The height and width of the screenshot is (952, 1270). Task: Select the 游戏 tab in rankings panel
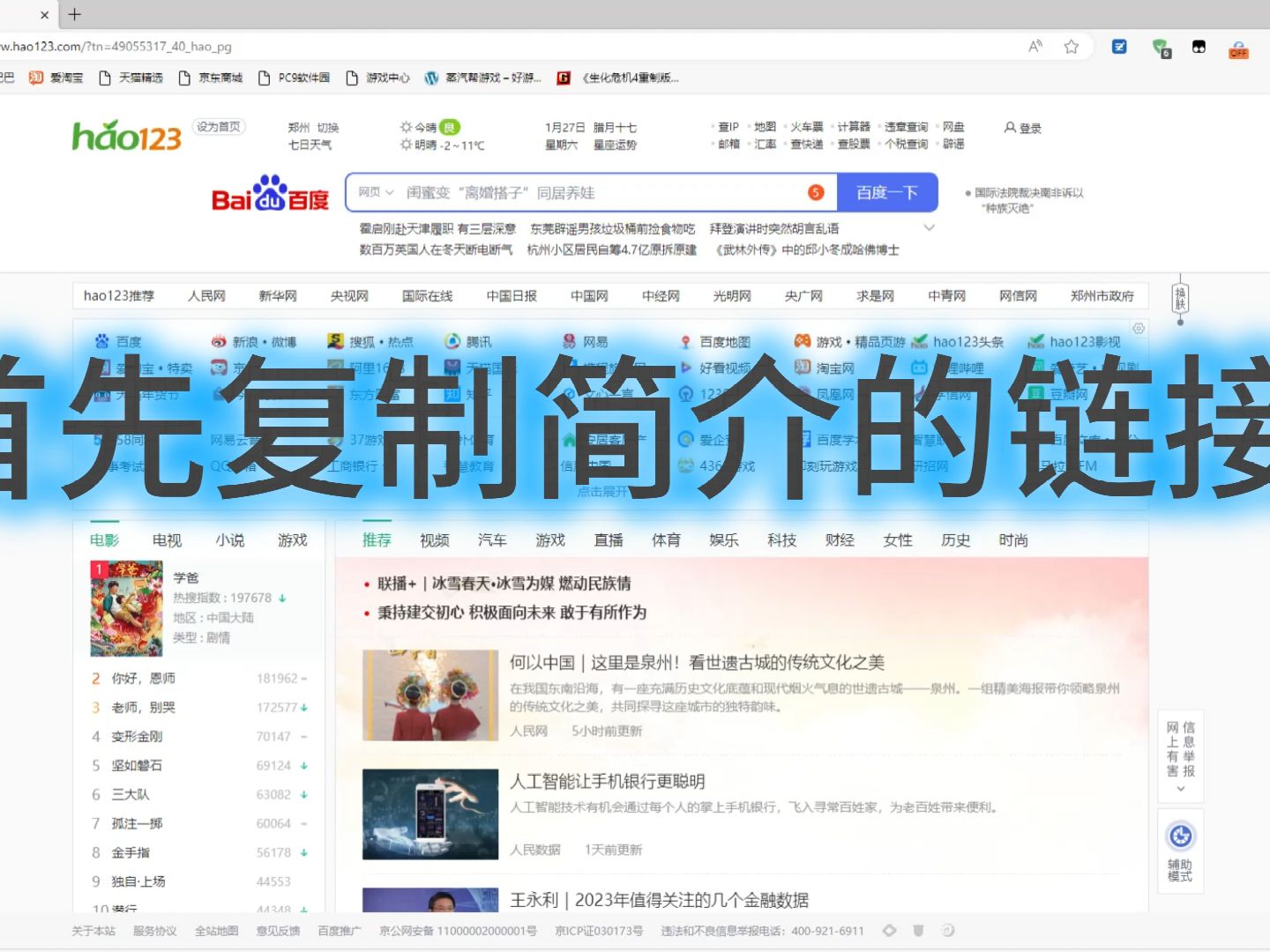[x=293, y=540]
